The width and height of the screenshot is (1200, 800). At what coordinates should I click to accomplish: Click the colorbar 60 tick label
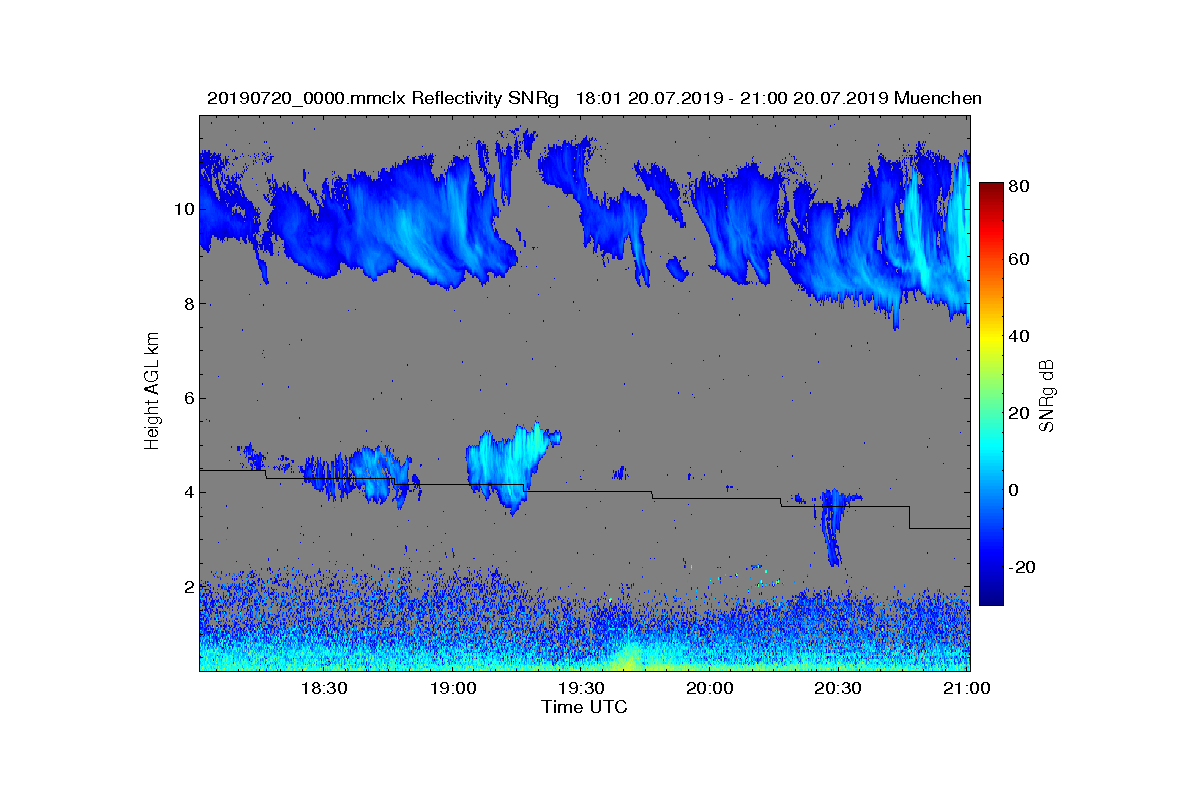(x=1020, y=260)
